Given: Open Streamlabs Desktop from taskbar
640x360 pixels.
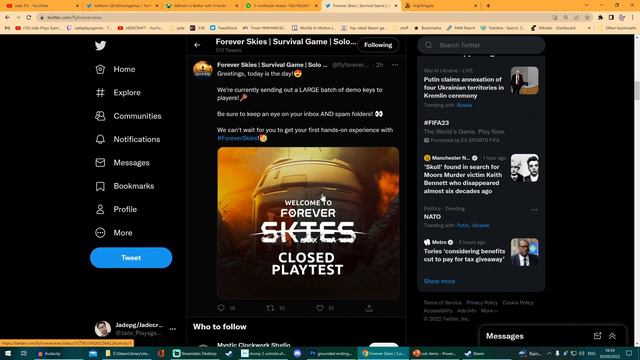Looking at the screenshot, I should click(x=195, y=353).
